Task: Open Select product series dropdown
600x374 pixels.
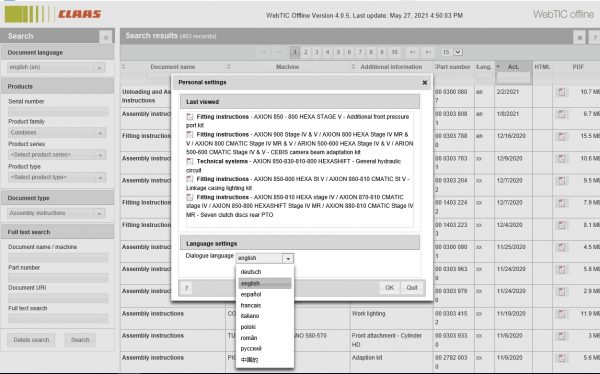Action: tap(100, 155)
